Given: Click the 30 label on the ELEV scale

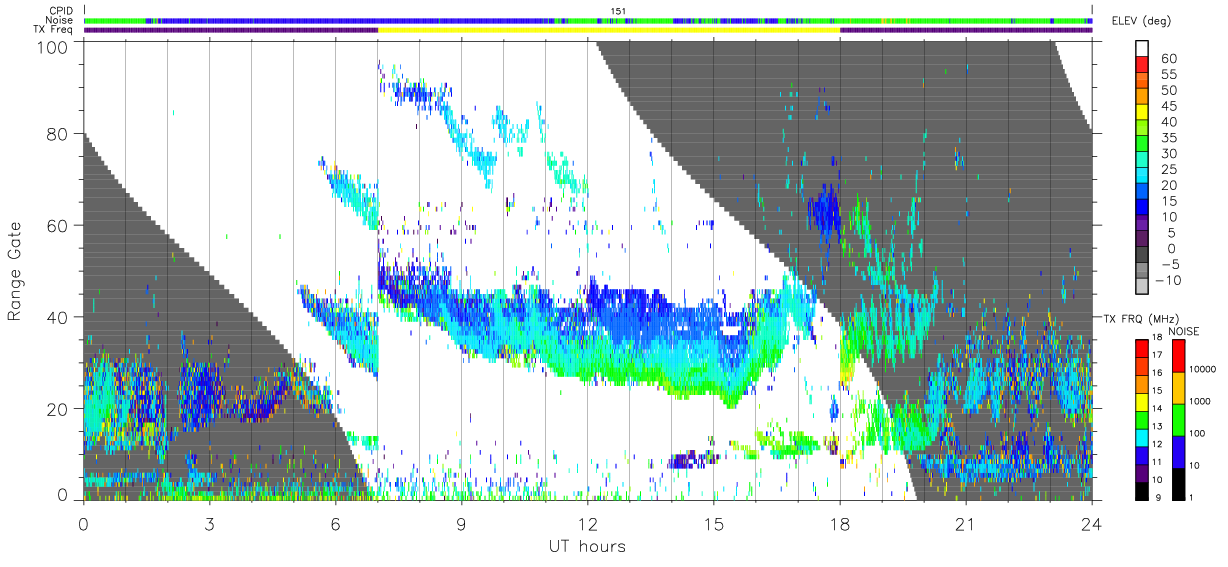Looking at the screenshot, I should tap(1167, 155).
